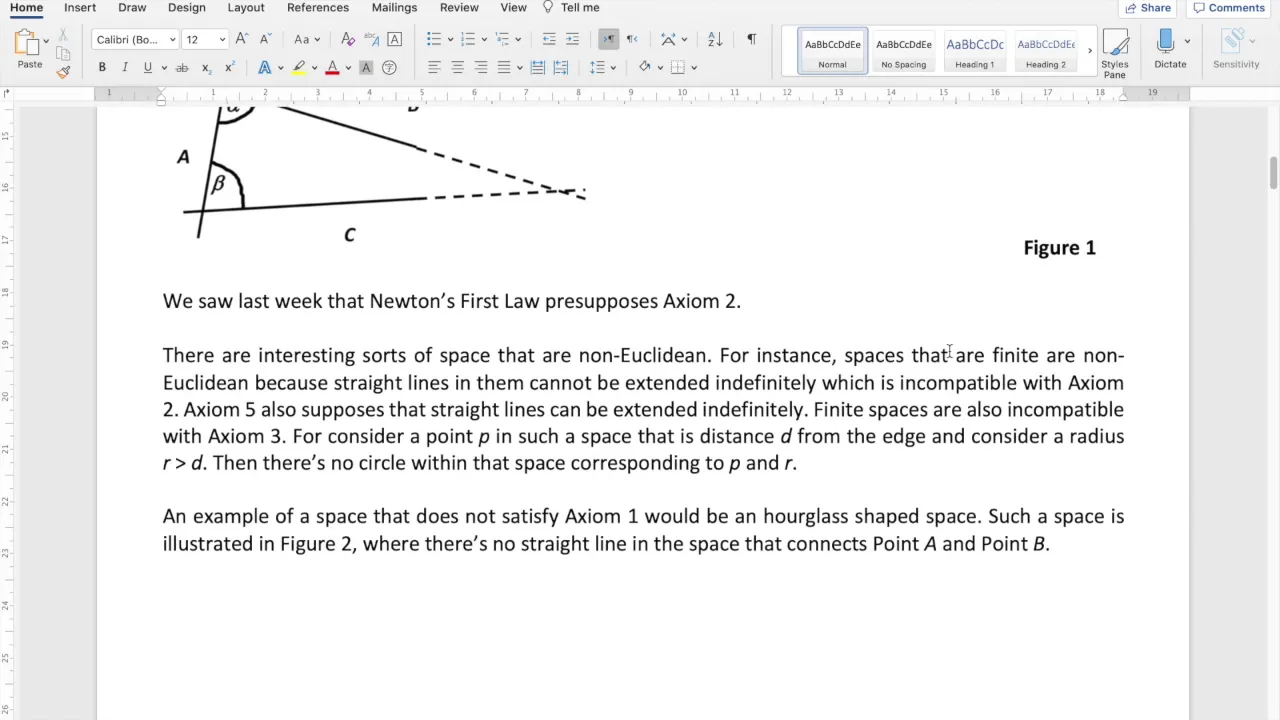1280x720 pixels.
Task: Click the Share button
Action: click(1148, 8)
